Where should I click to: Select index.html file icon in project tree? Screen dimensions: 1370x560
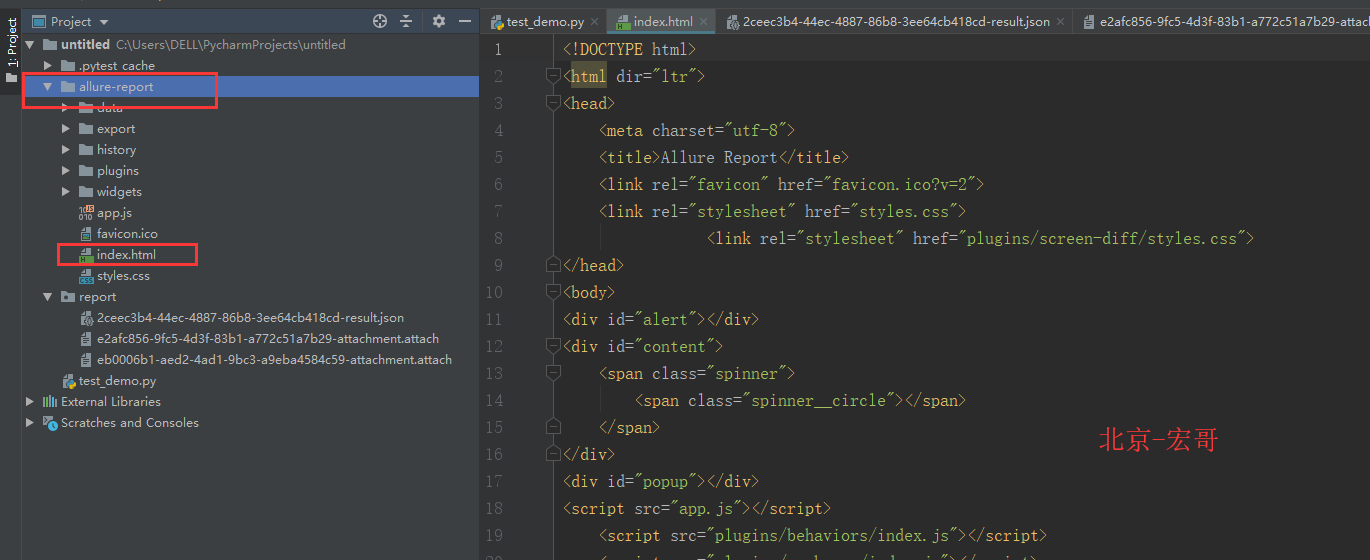[86, 255]
